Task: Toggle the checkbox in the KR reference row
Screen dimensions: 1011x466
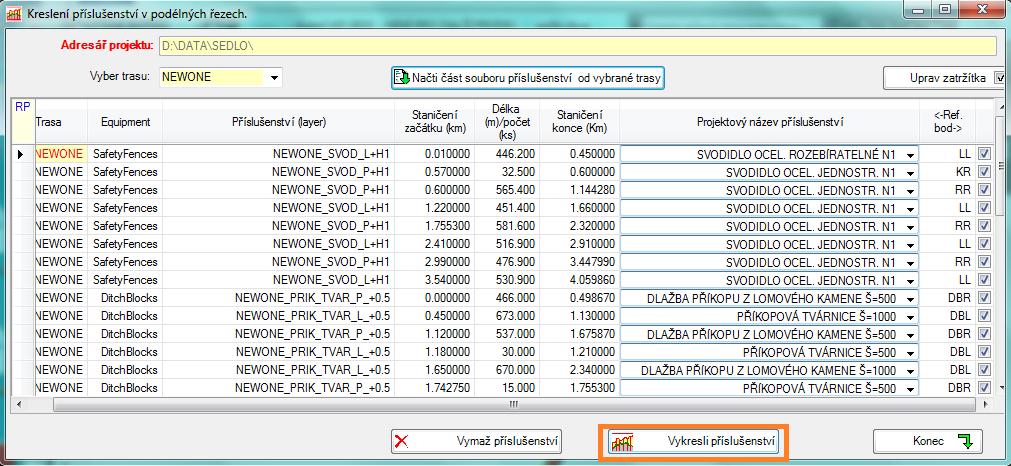Action: tap(984, 172)
